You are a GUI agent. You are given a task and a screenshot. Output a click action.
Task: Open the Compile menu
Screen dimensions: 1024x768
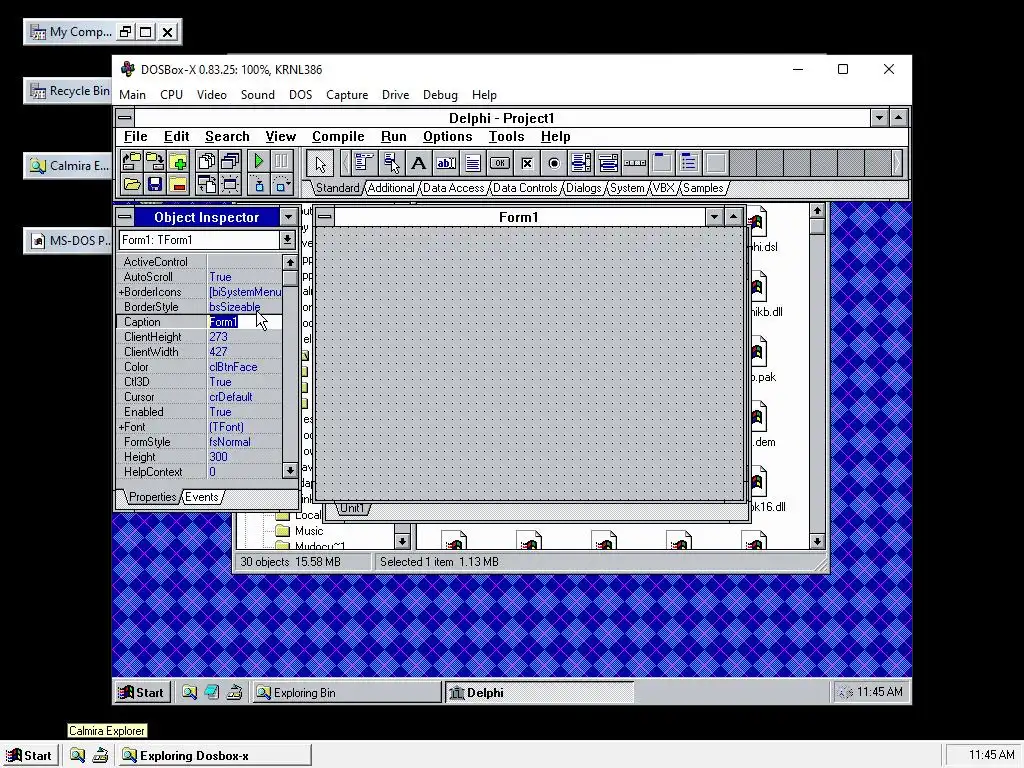(338, 136)
